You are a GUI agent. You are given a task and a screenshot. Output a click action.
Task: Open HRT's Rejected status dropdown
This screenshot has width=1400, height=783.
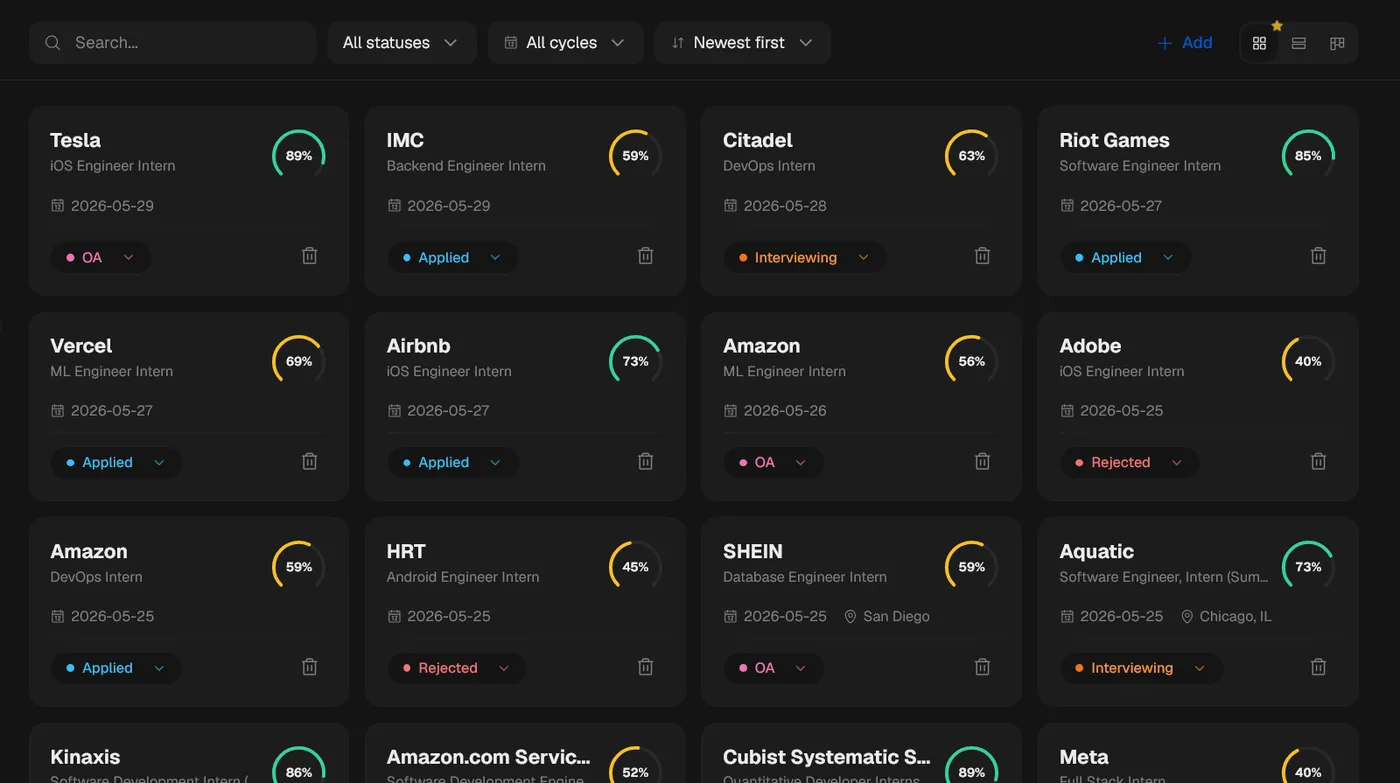456,668
